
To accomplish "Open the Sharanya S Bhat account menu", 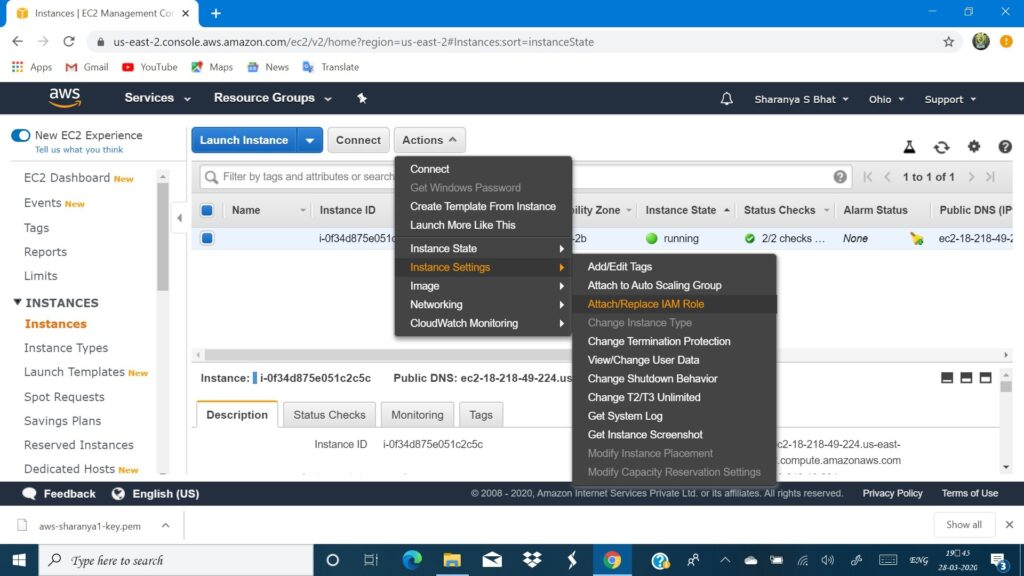I will click(x=801, y=99).
